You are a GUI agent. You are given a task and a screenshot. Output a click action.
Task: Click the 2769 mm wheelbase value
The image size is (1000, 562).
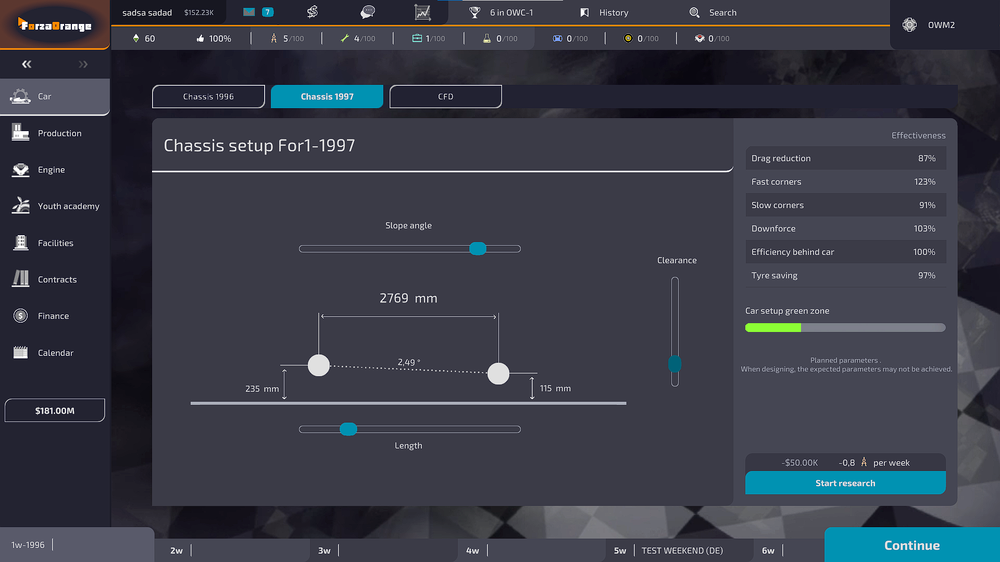408,298
